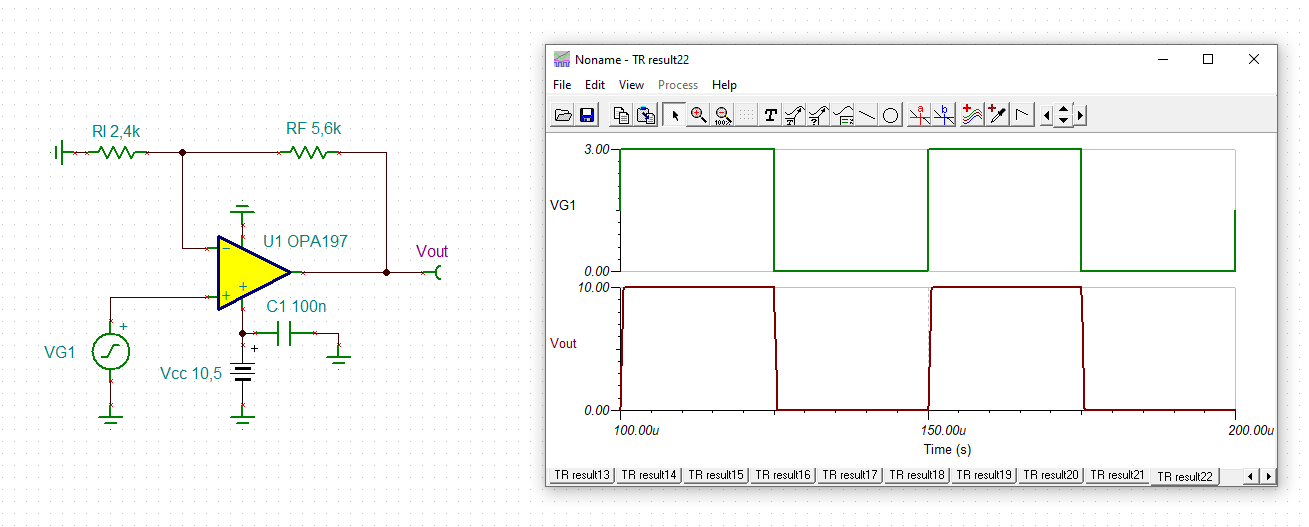
Task: Switch to TR result17 tab
Action: 850,475
